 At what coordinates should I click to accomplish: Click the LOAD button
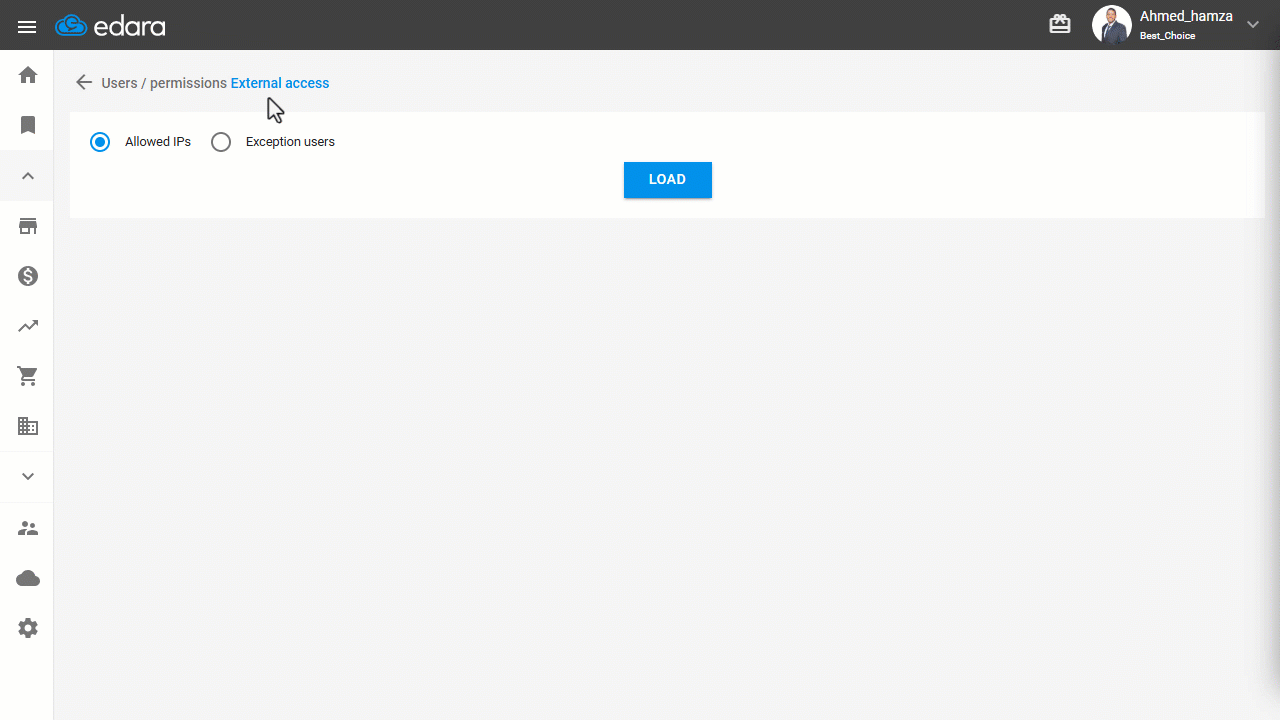click(668, 180)
